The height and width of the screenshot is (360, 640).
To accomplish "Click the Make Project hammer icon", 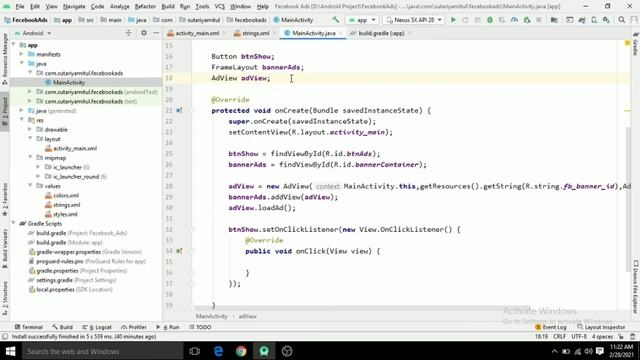I will pyautogui.click(x=336, y=20).
